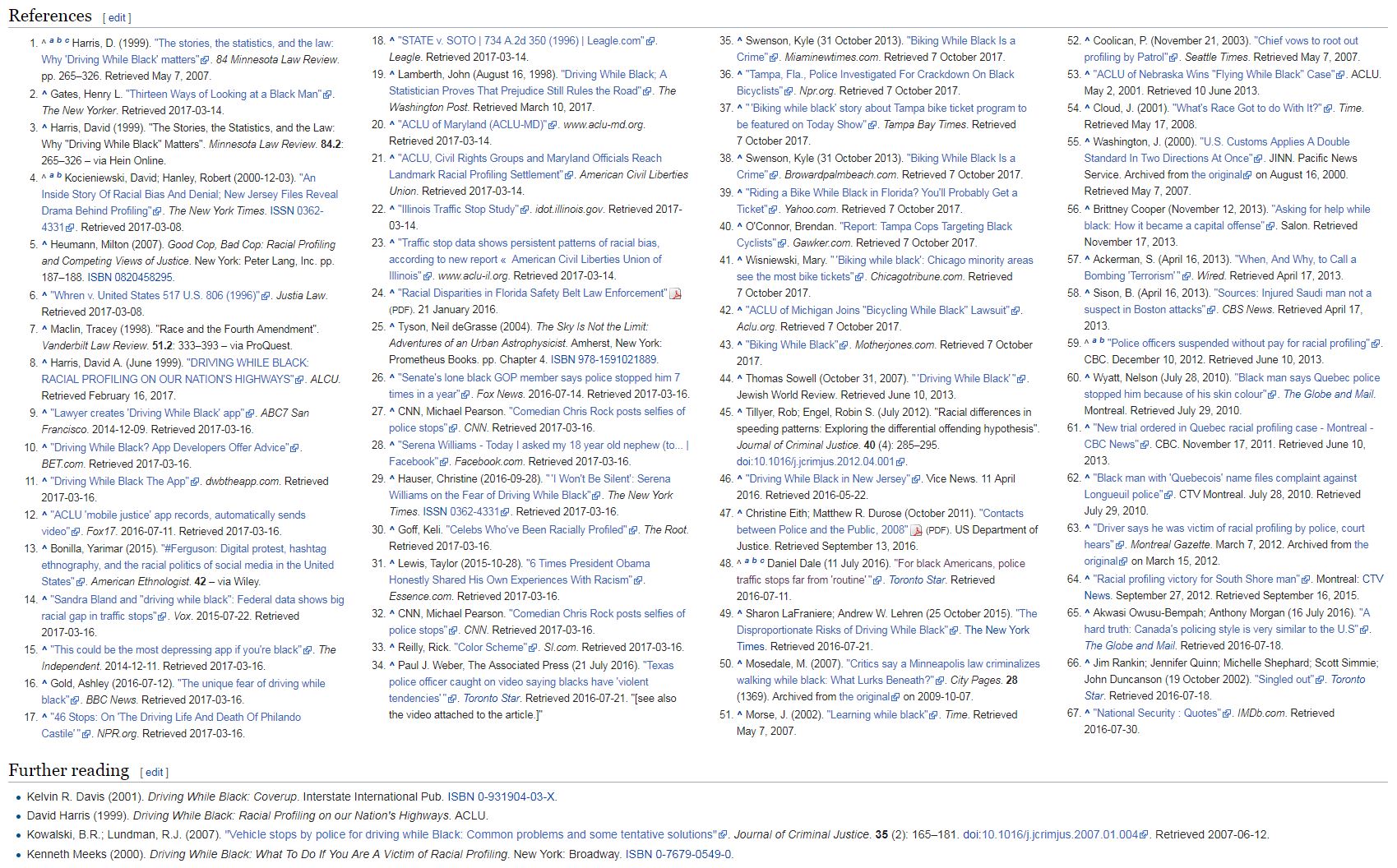Screen dimensions: 1397x868
Task: Open 'Driving While Black in New Jersey' link
Action: coord(826,479)
